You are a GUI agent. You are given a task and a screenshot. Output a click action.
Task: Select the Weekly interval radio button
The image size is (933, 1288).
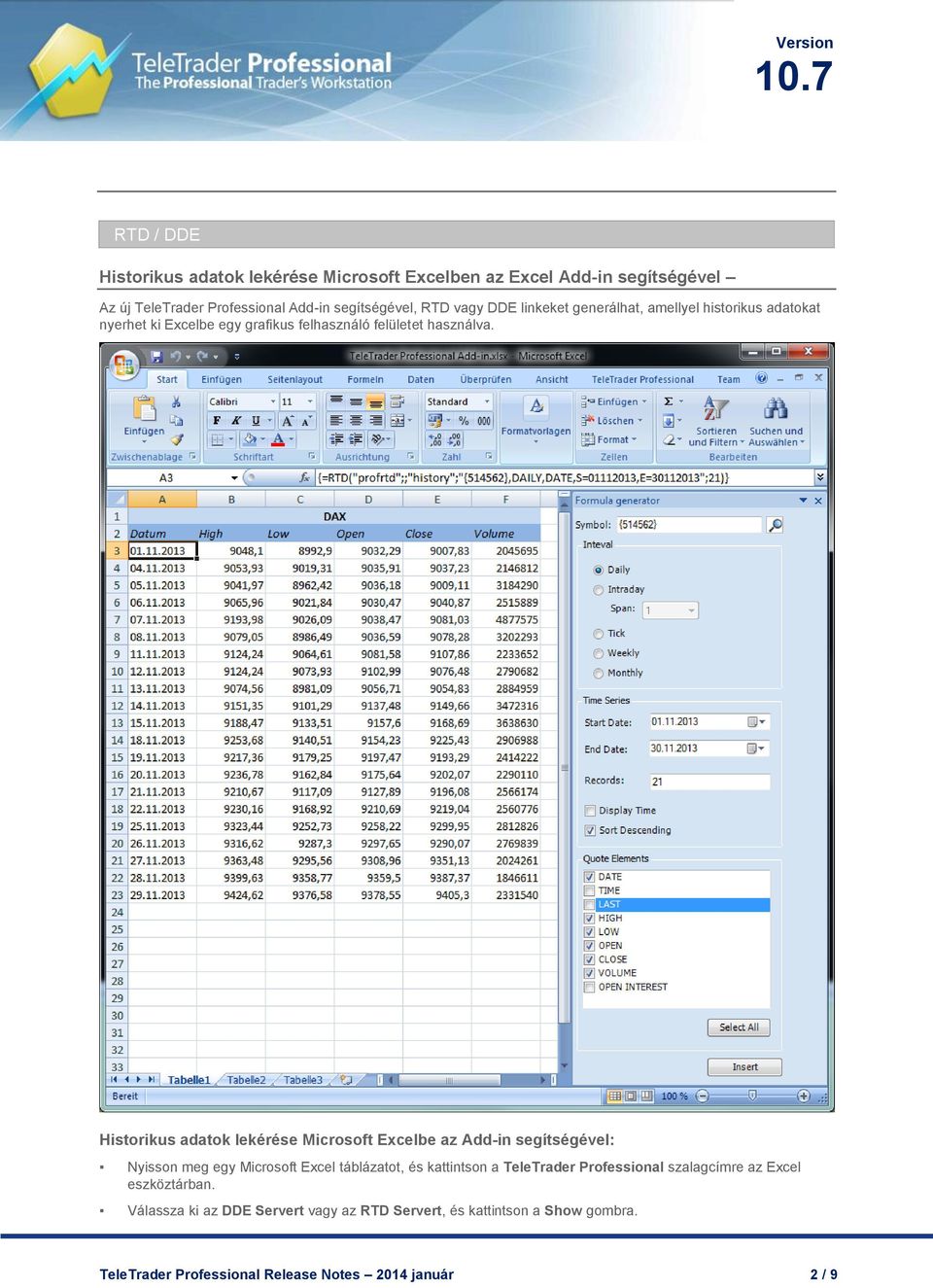point(599,653)
